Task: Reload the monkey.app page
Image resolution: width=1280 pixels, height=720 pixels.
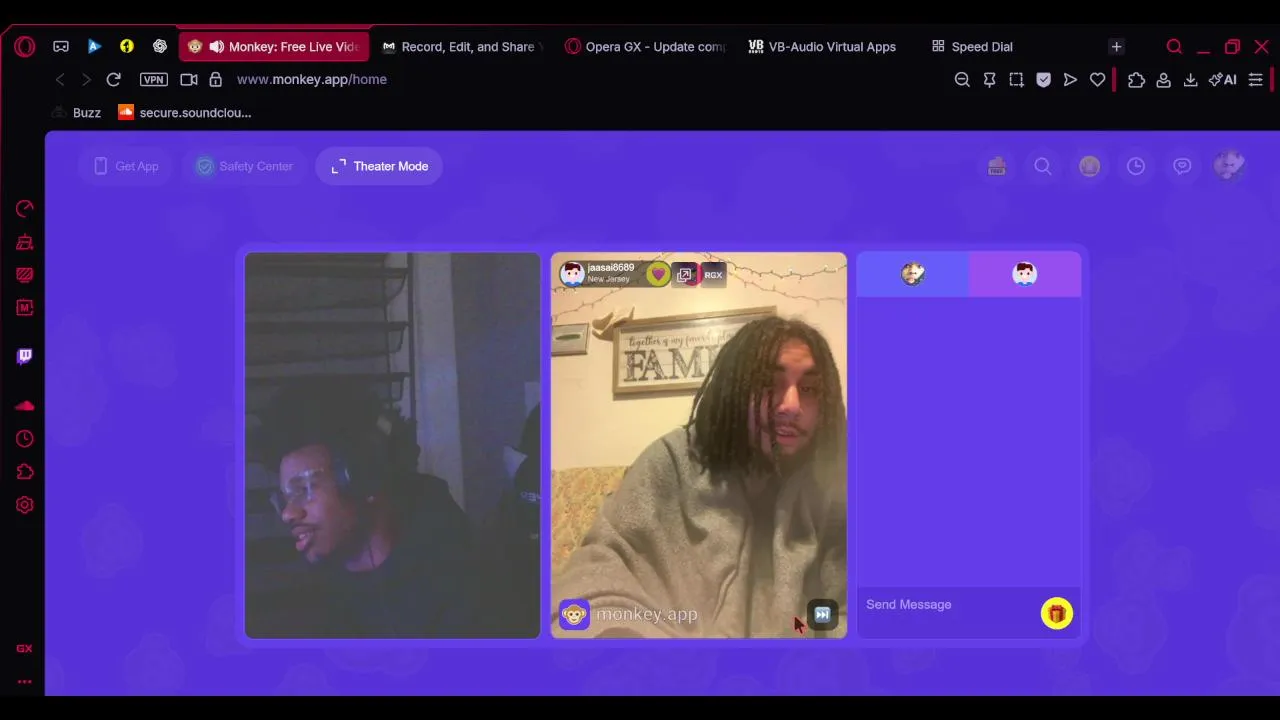Action: coord(113,79)
